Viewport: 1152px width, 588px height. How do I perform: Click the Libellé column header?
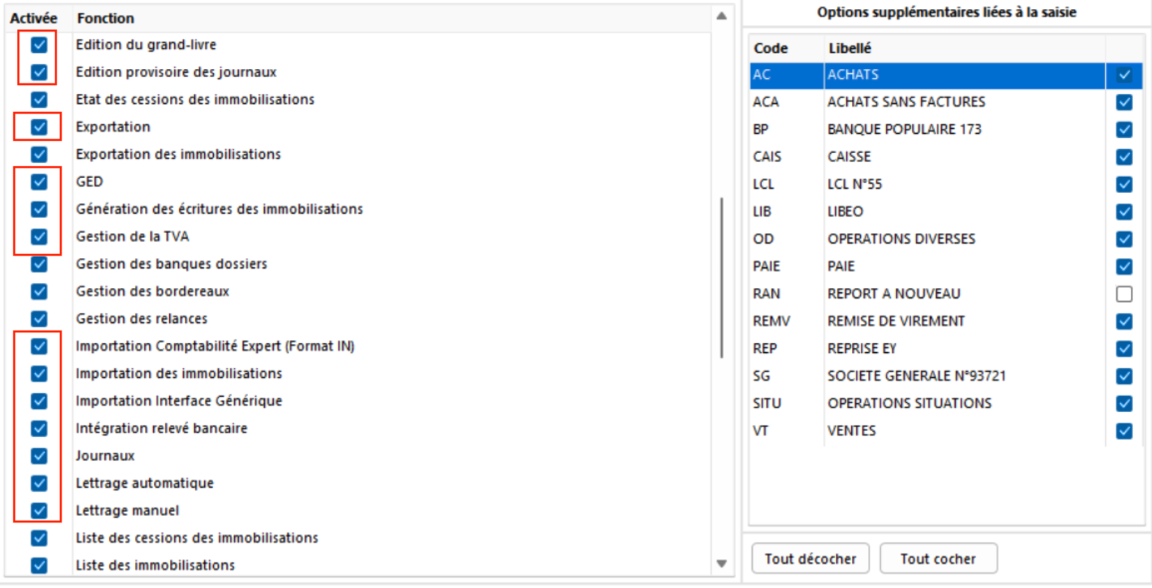[847, 49]
